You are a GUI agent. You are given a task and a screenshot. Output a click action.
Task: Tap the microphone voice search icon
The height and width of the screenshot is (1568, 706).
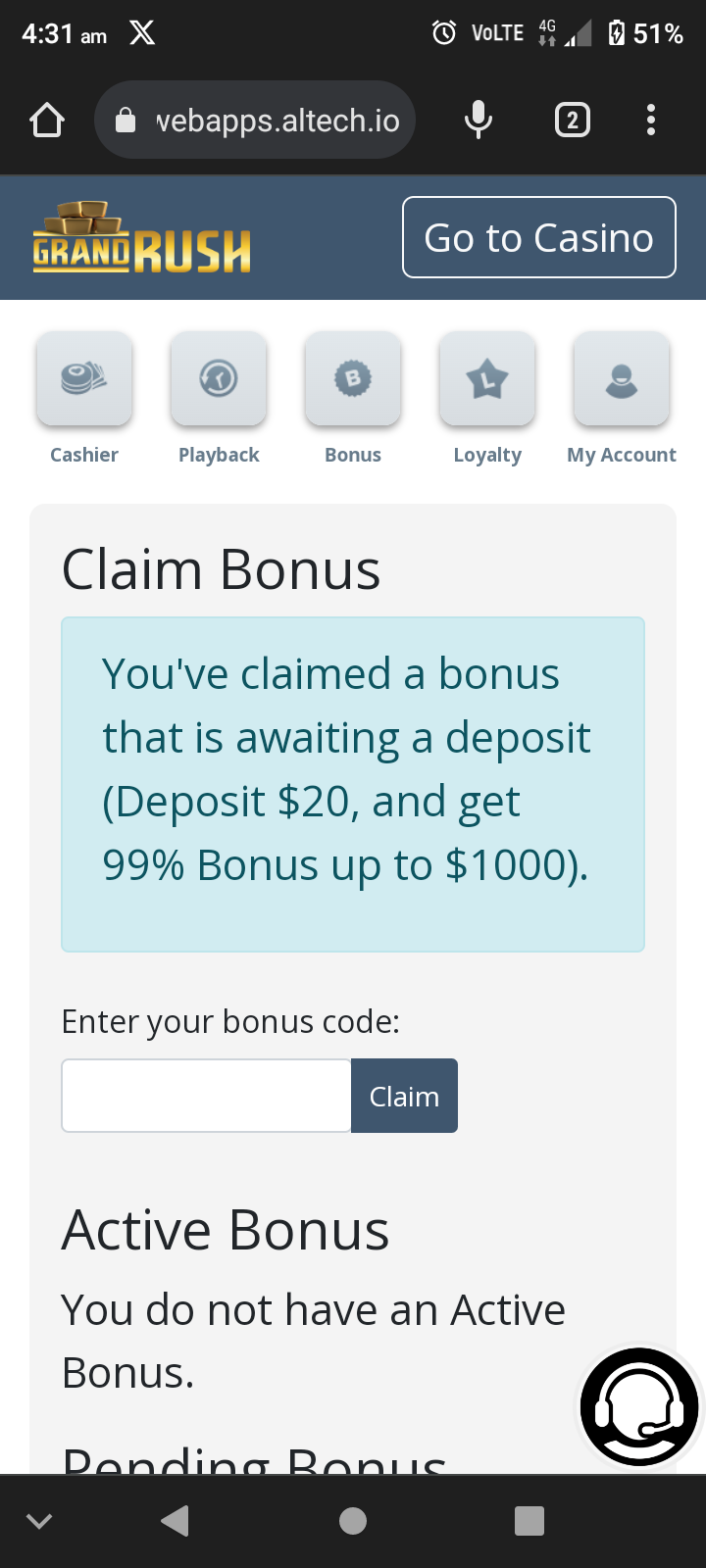pyautogui.click(x=479, y=121)
